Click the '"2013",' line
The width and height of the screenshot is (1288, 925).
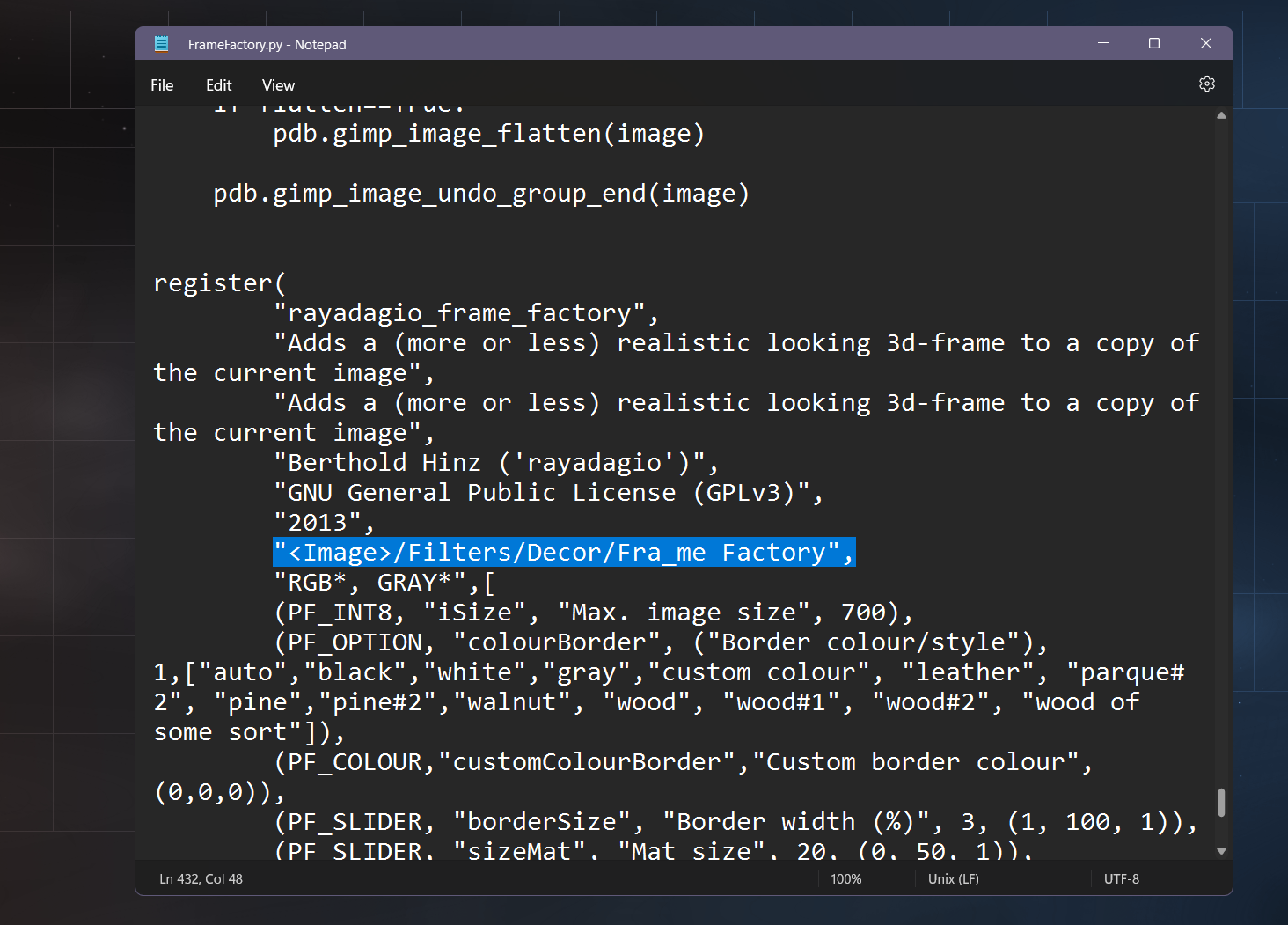[x=325, y=523]
